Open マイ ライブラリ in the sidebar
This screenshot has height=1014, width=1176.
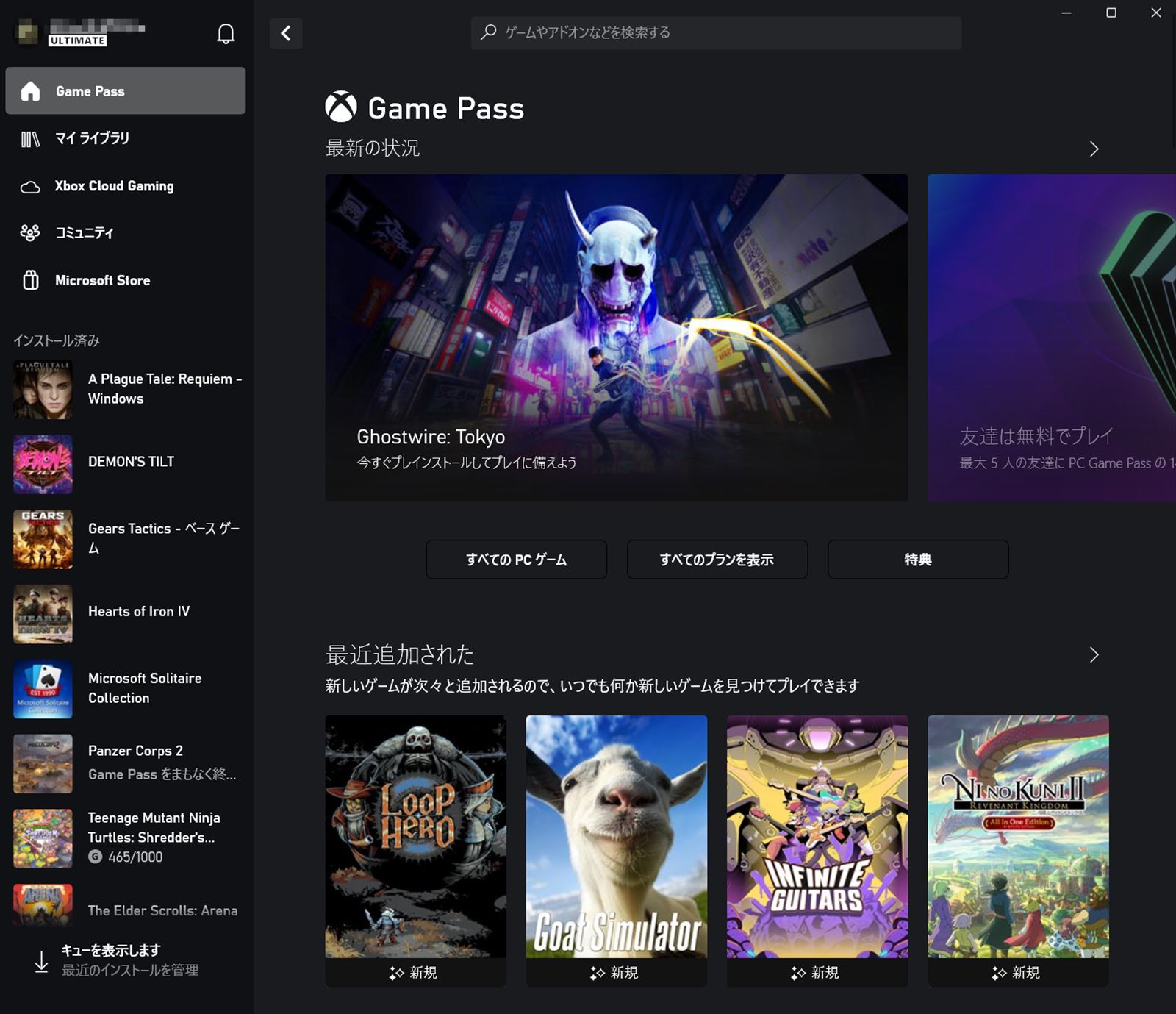(x=126, y=138)
